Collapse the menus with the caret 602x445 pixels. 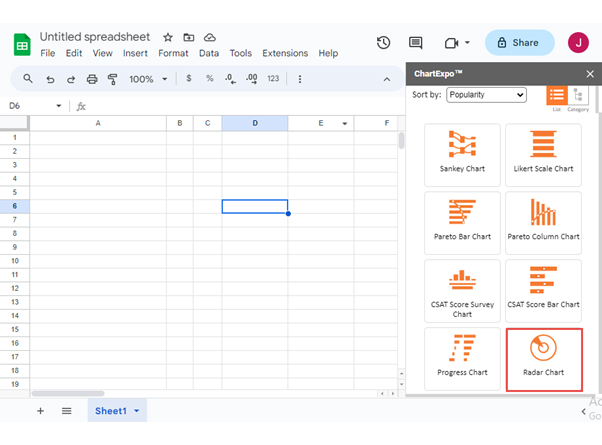(x=387, y=79)
